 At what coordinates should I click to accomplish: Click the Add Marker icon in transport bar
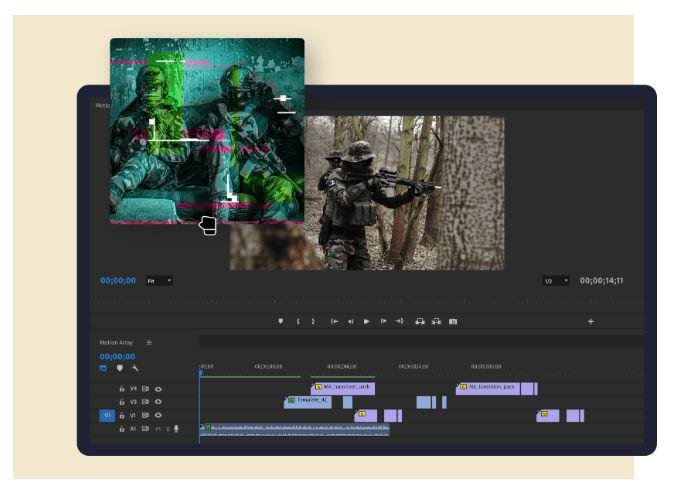pyautogui.click(x=281, y=321)
